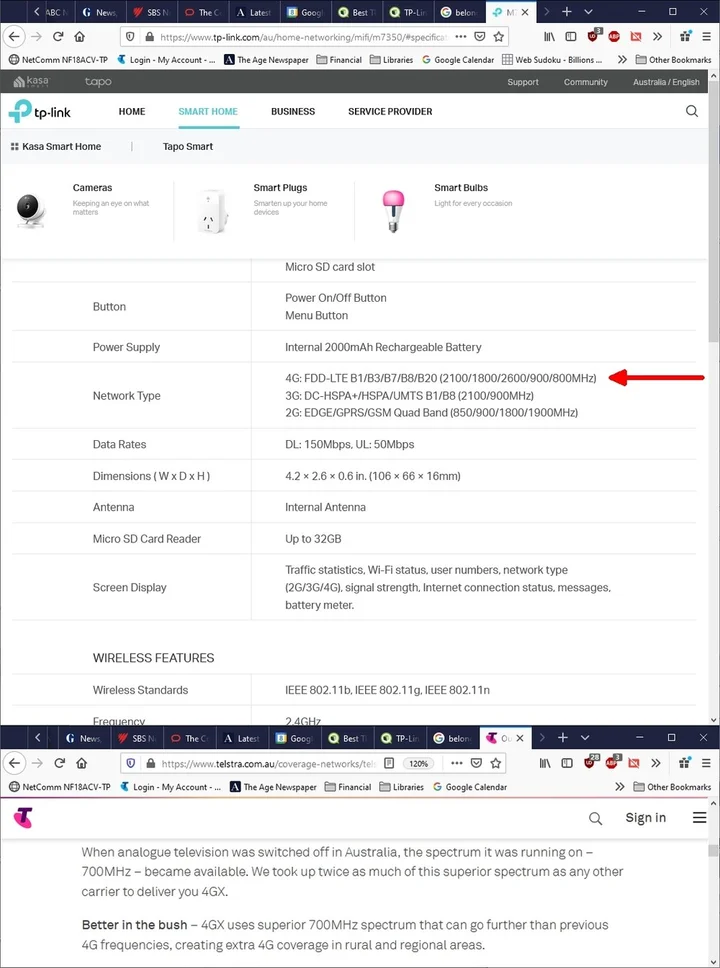Screen dimensions: 720x968
Task: Select Tapo Smart submenu
Action: point(188,146)
